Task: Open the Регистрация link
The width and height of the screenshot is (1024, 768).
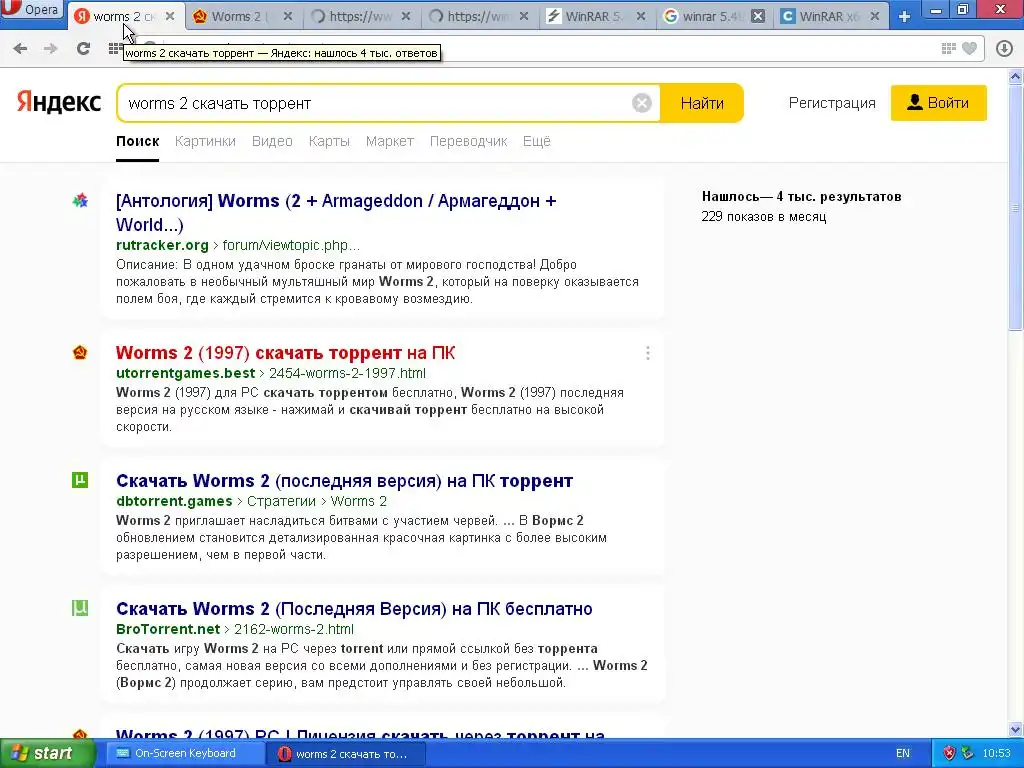Action: tap(831, 103)
